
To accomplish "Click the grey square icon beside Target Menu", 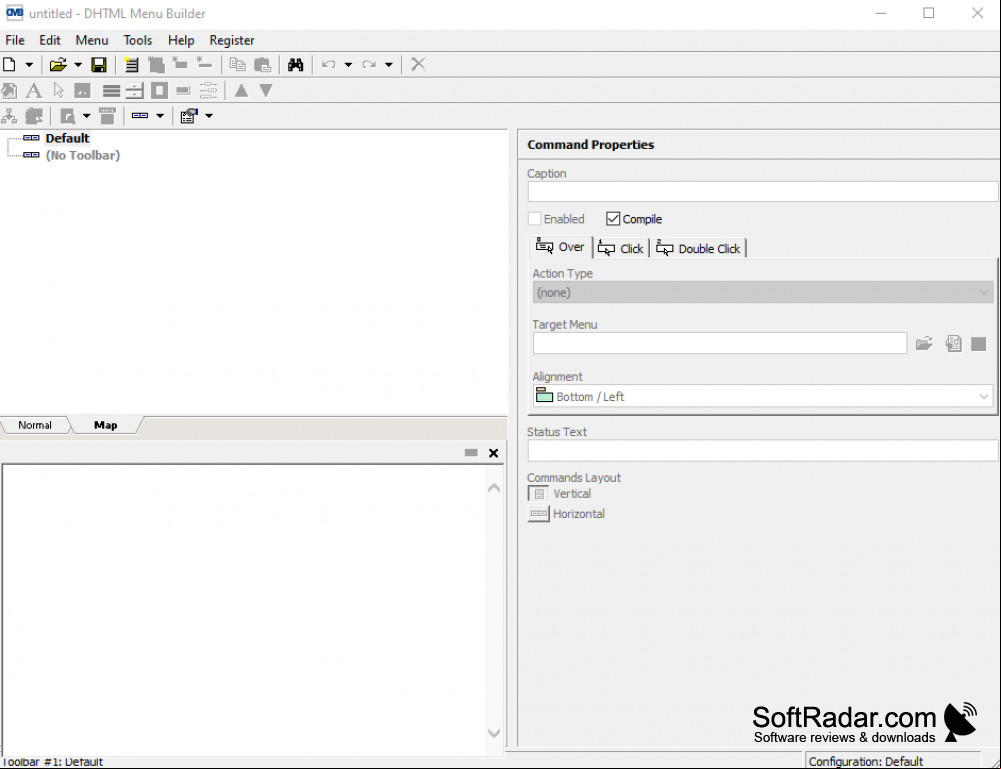I will 978,344.
